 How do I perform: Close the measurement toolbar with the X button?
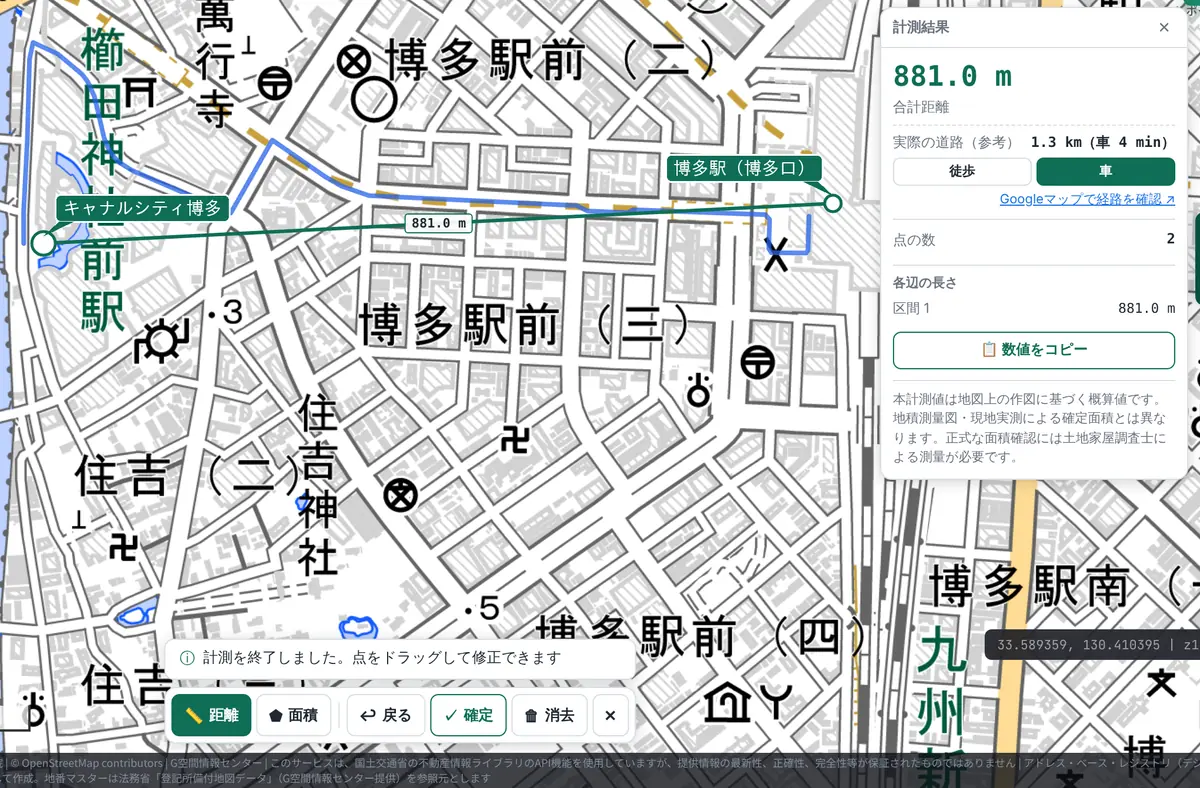[x=610, y=715]
